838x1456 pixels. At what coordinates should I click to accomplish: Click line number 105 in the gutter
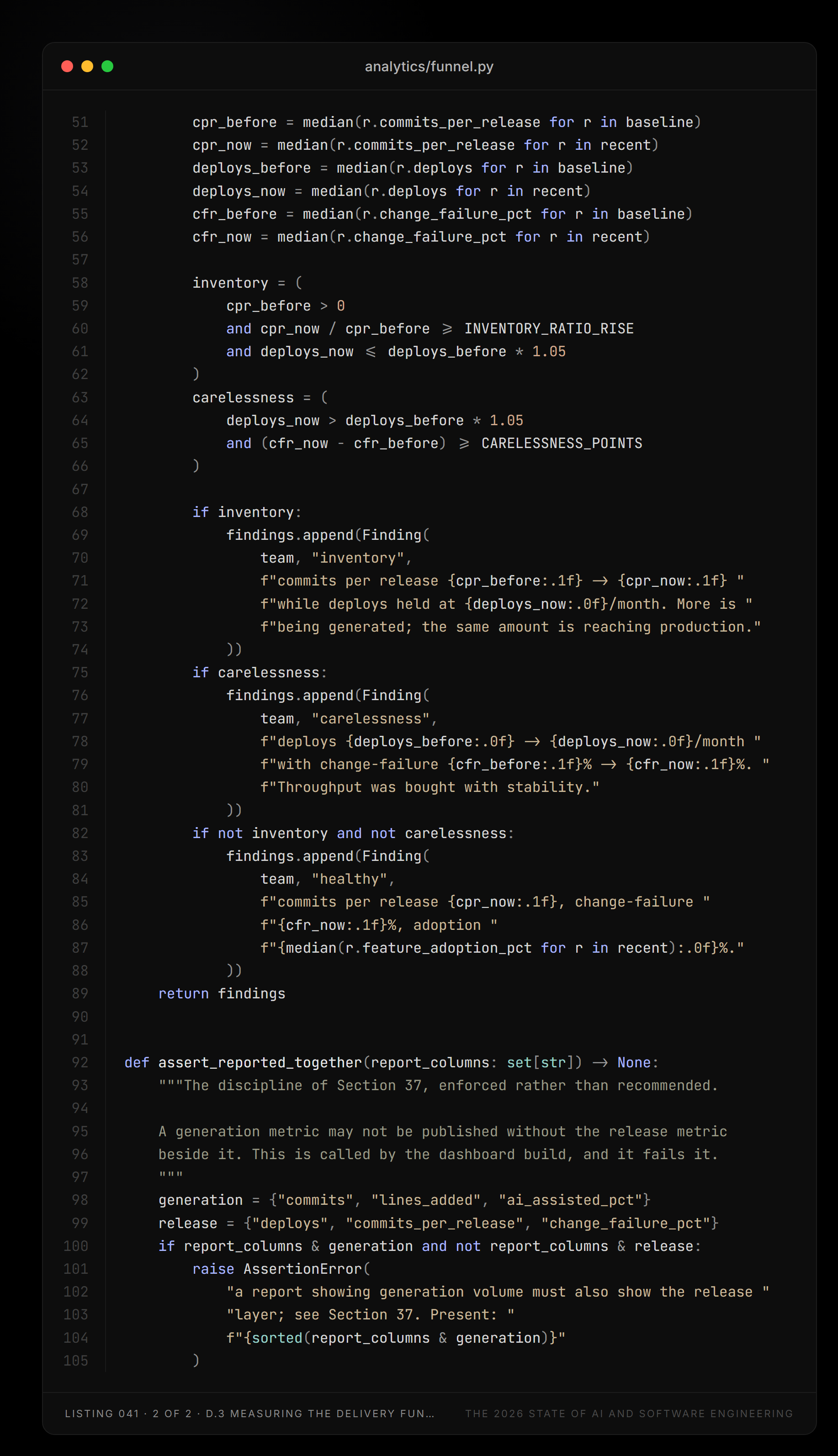coord(76,1361)
